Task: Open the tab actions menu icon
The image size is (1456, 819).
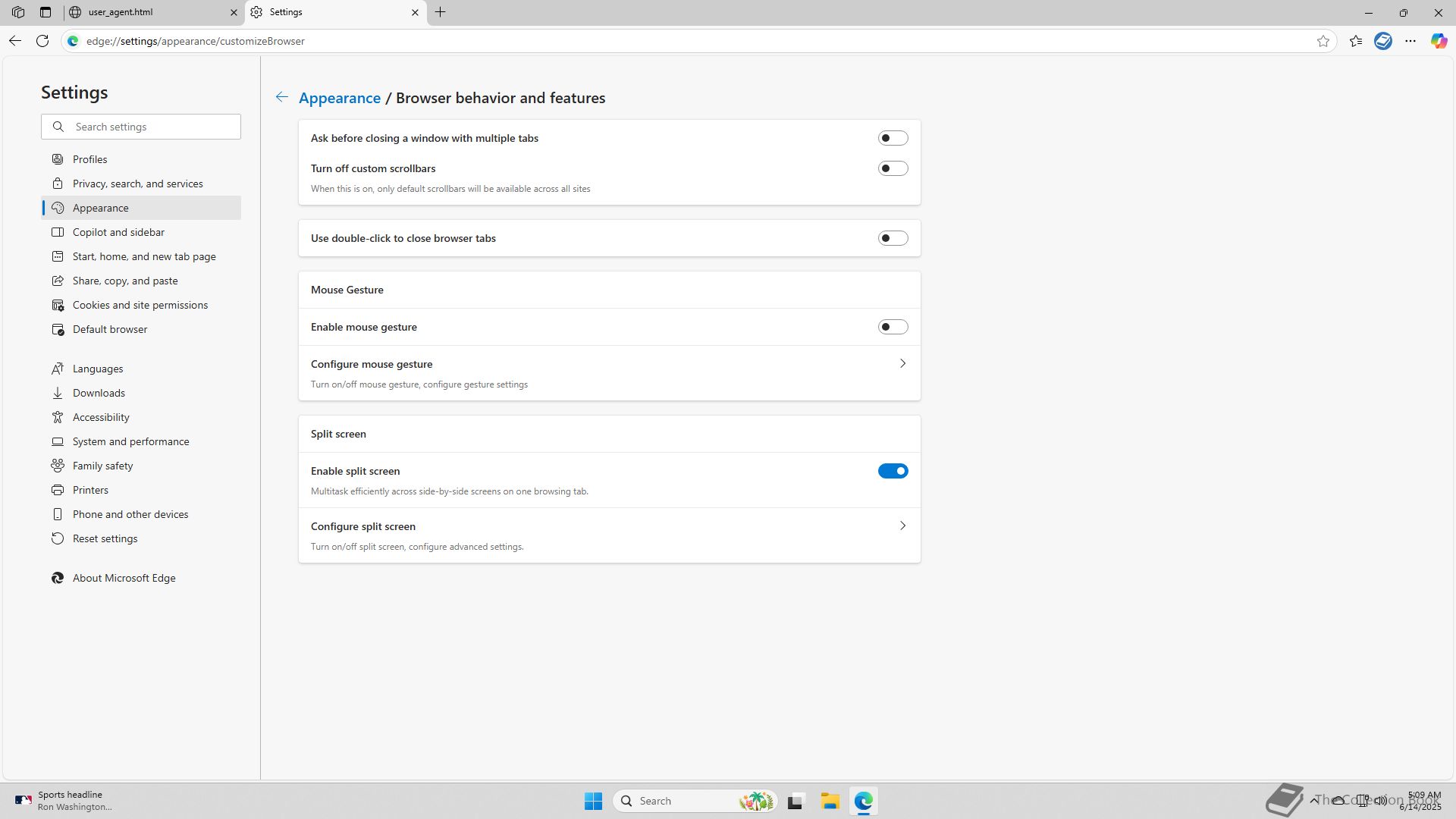Action: coord(45,12)
